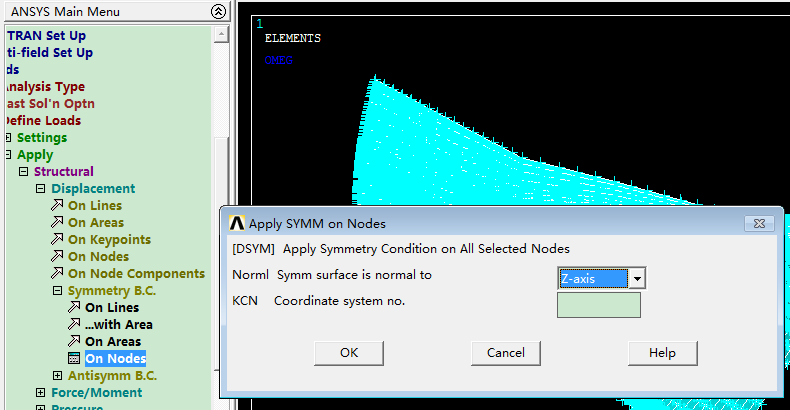Open Help for Apply SYMM dialog

(663, 353)
